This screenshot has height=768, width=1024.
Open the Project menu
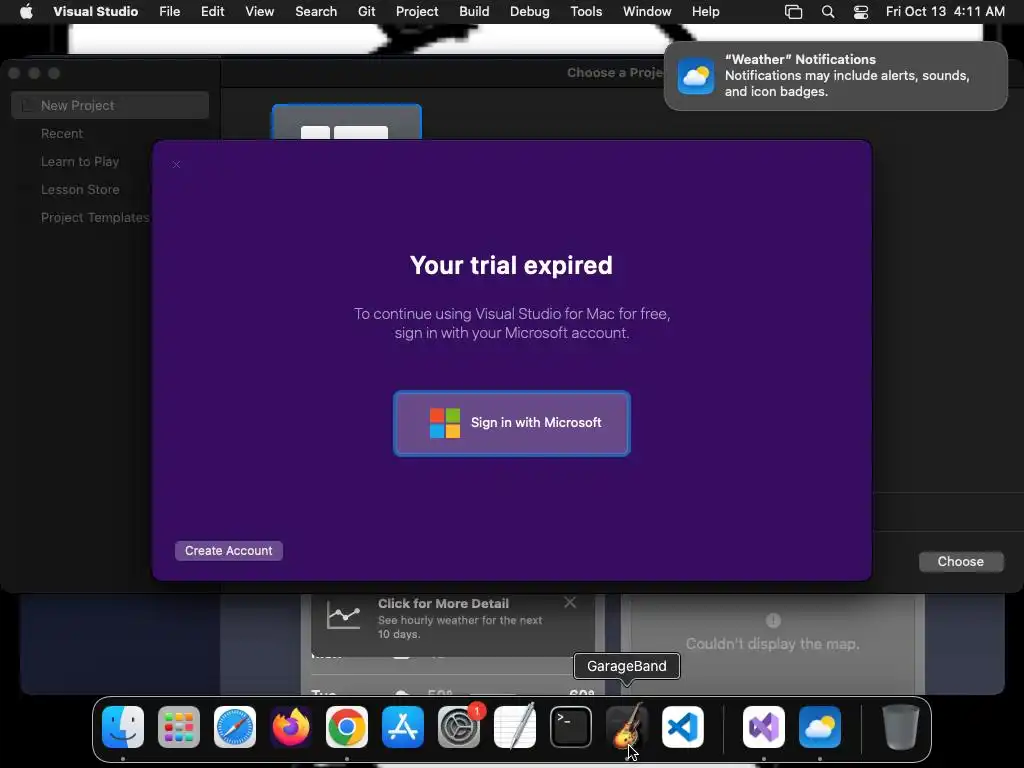(x=417, y=12)
